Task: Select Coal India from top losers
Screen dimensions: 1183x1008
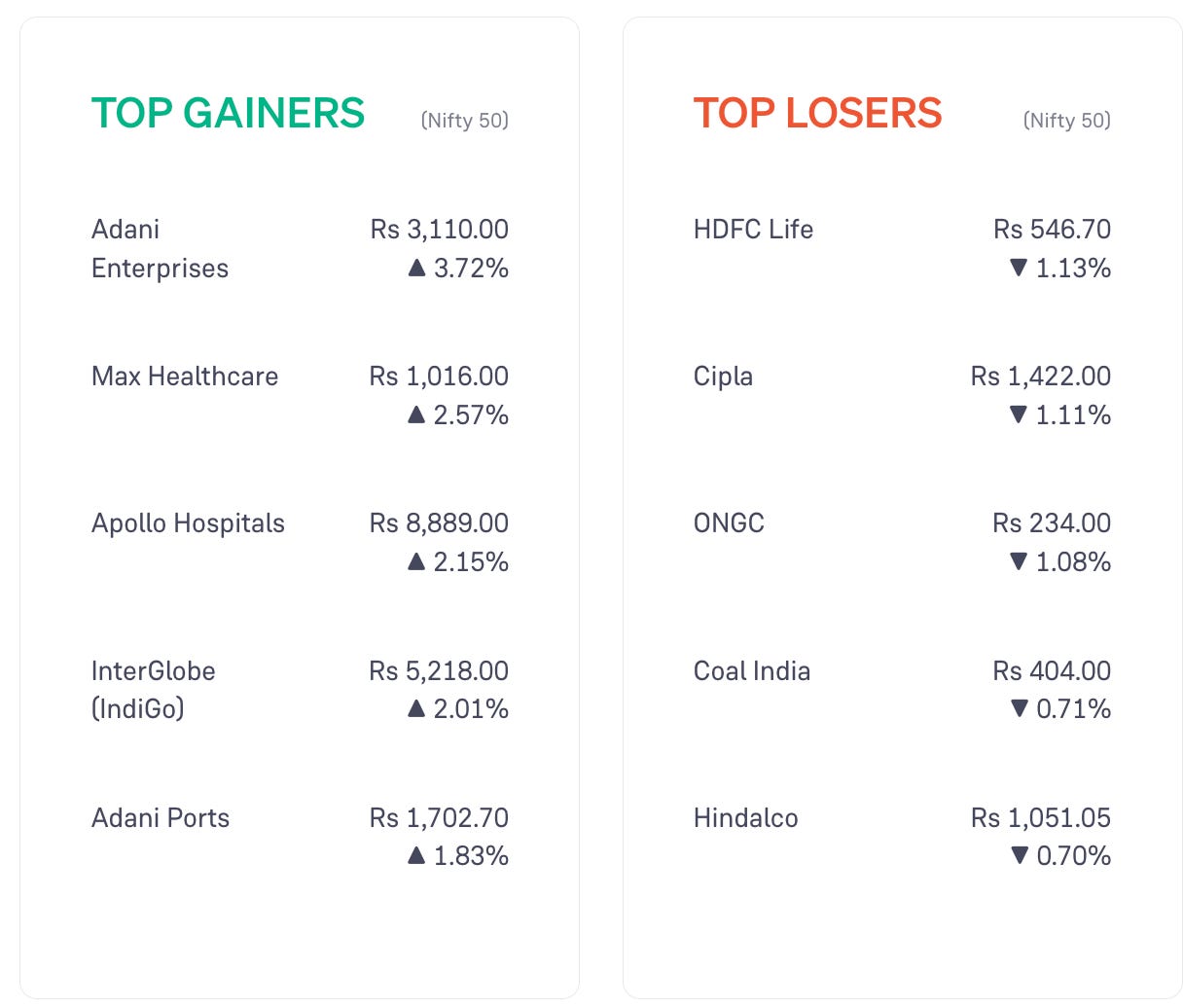Action: (x=752, y=671)
